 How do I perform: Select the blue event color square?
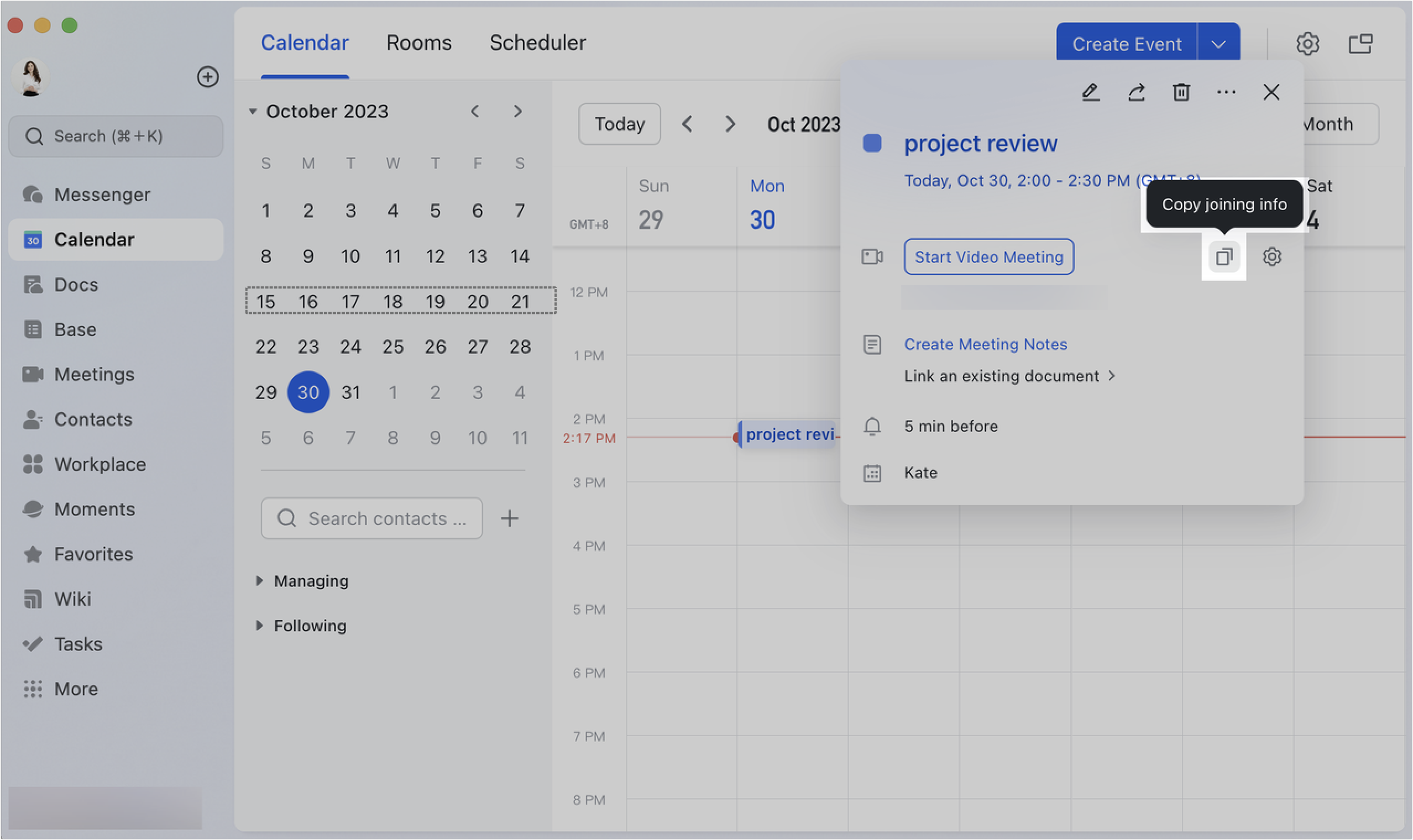[872, 143]
